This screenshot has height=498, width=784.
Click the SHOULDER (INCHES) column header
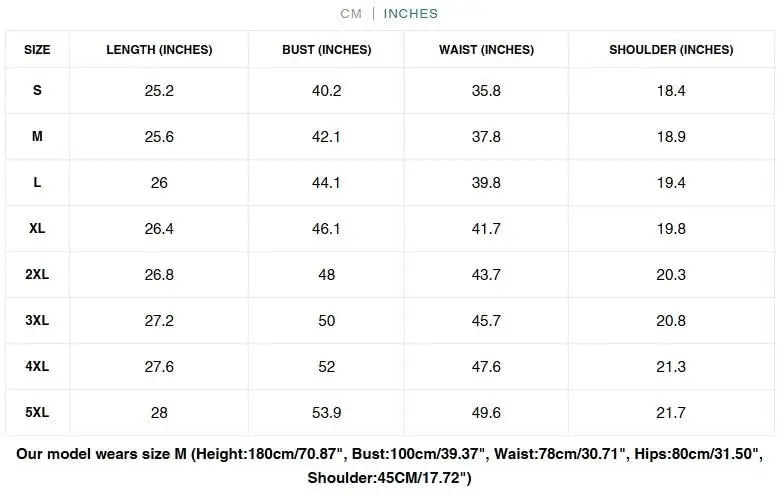click(671, 50)
